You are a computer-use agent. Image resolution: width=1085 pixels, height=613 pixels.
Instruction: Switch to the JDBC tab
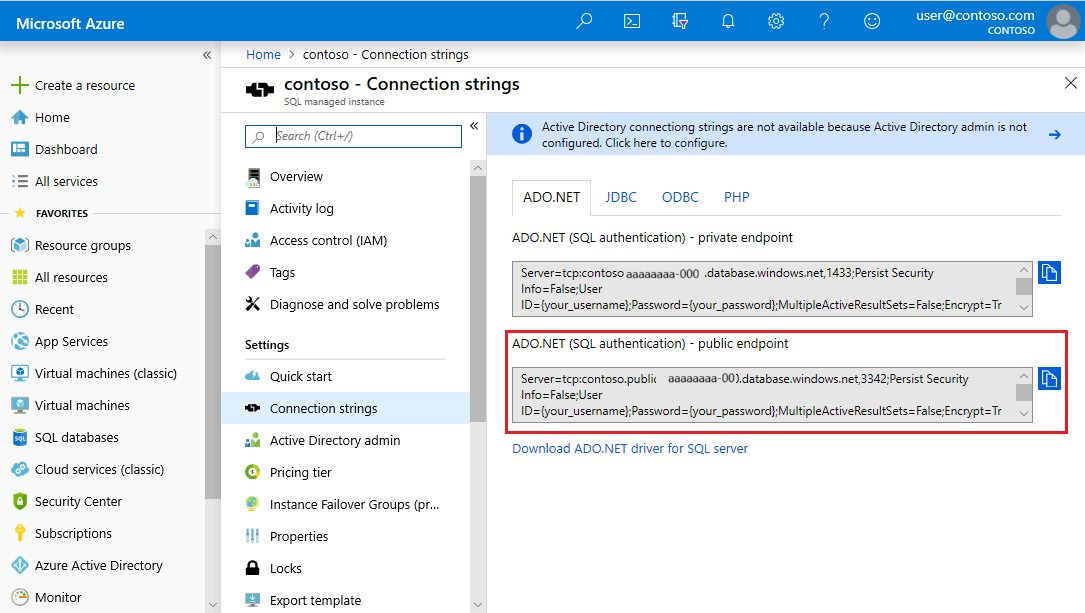(x=621, y=197)
